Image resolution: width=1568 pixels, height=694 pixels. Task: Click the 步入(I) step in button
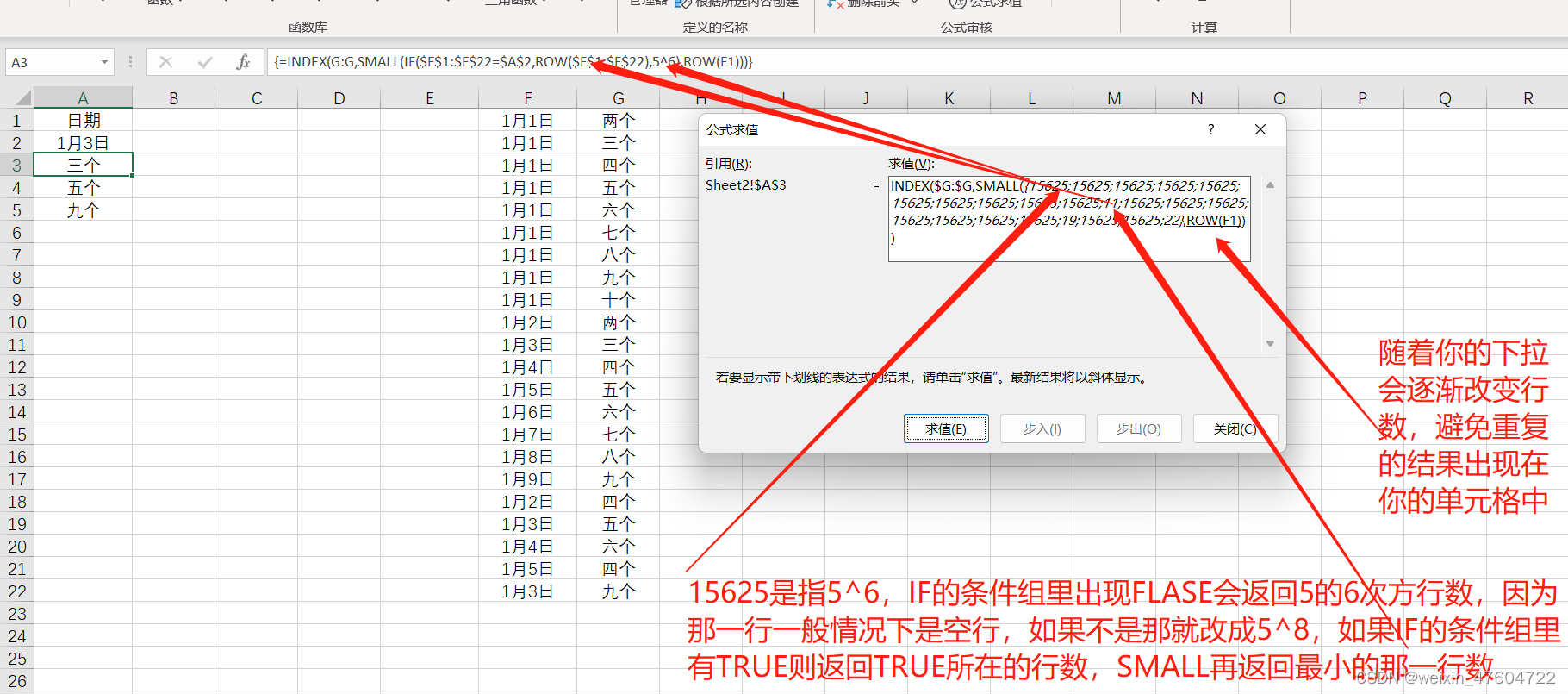pyautogui.click(x=1042, y=428)
